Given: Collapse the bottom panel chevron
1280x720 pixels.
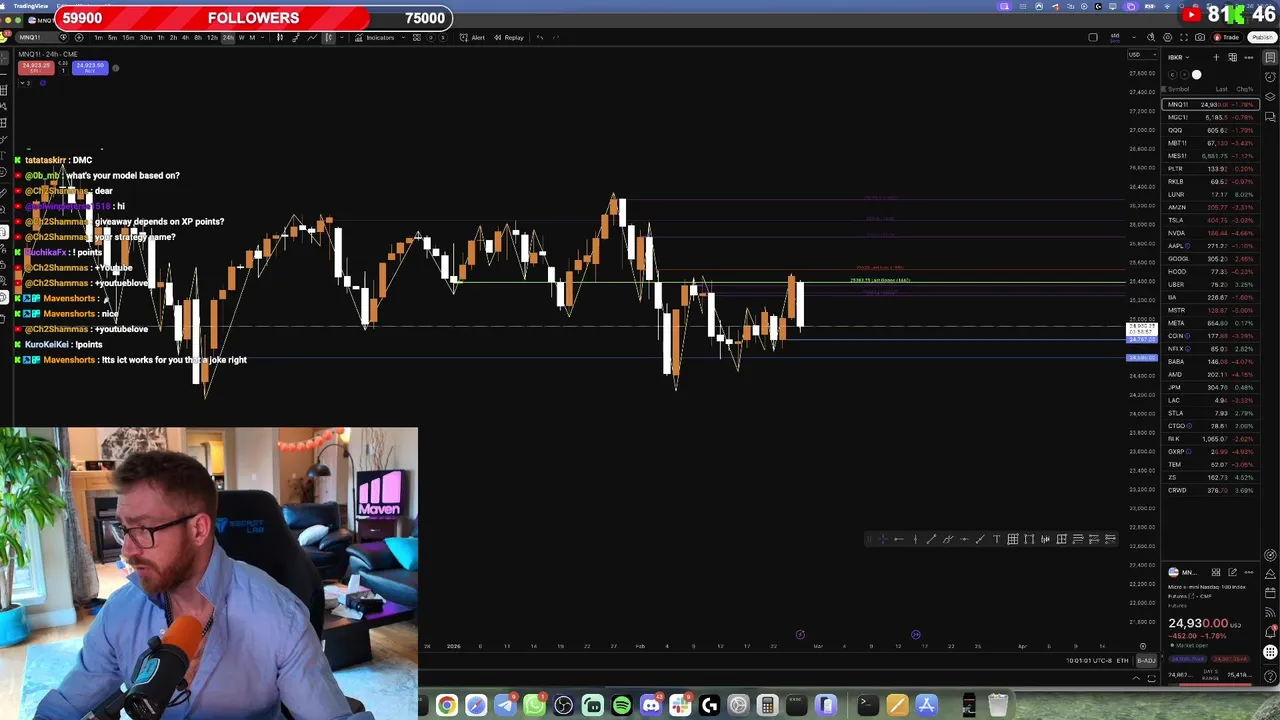Looking at the screenshot, I should click(1136, 678).
